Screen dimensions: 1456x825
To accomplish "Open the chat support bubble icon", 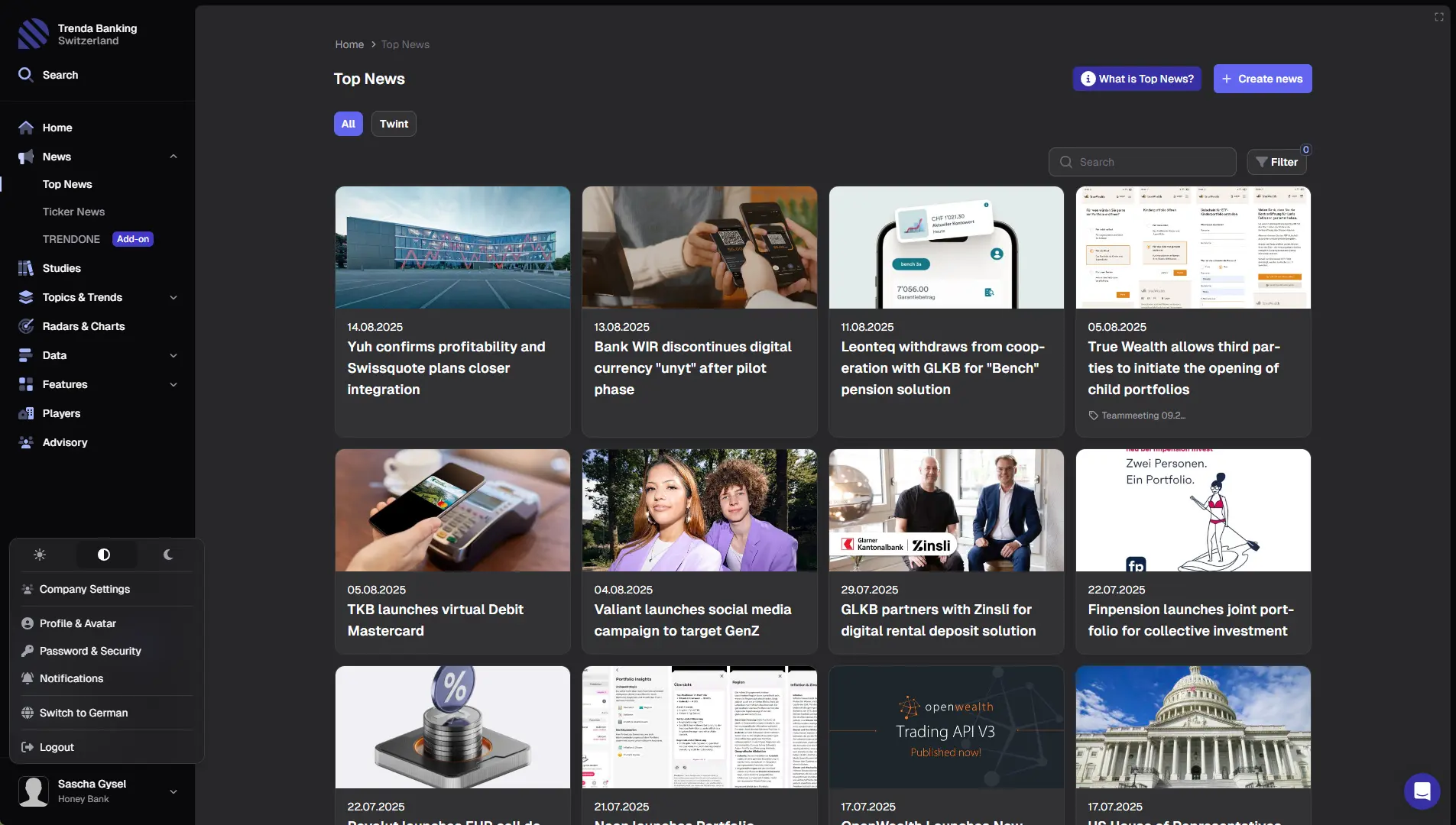I will (x=1422, y=791).
